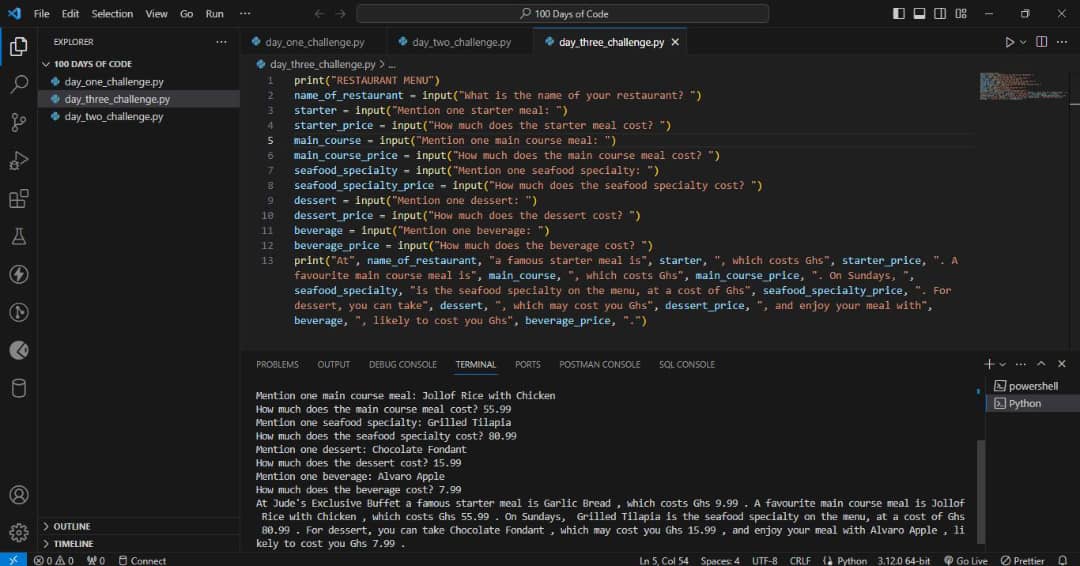Switch to PORTS panel tab
Viewport: 1080px width, 566px height.
[x=528, y=364]
